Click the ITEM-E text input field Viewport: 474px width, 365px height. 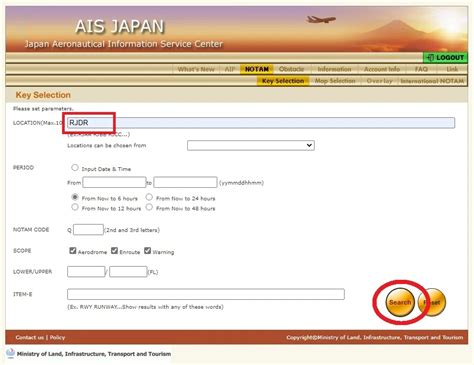tap(206, 294)
